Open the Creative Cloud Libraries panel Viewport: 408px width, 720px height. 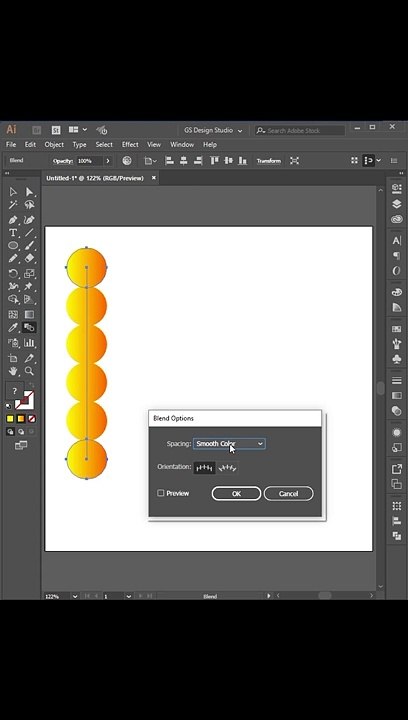tap(397, 219)
